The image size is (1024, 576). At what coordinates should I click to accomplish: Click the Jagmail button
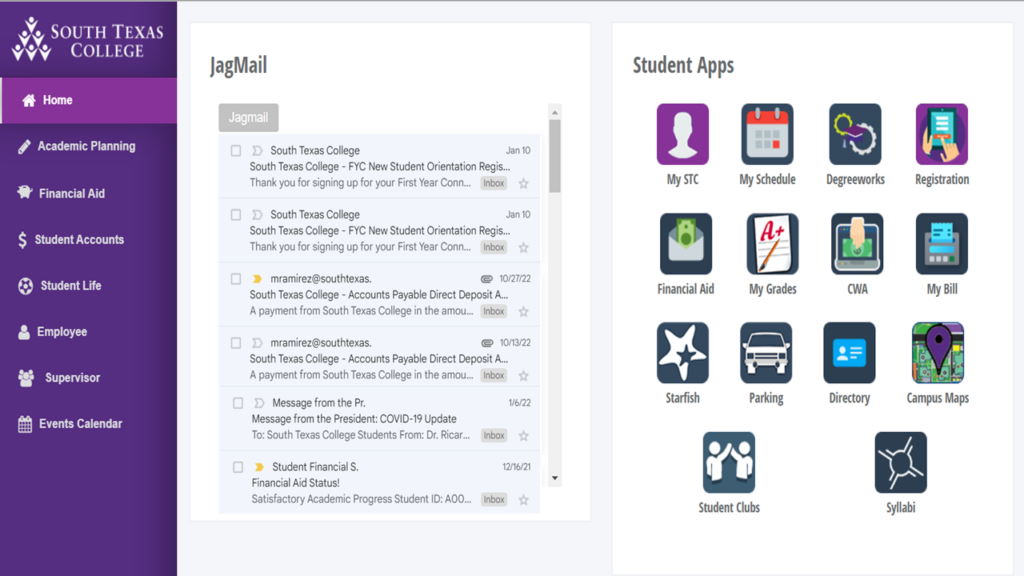[248, 118]
